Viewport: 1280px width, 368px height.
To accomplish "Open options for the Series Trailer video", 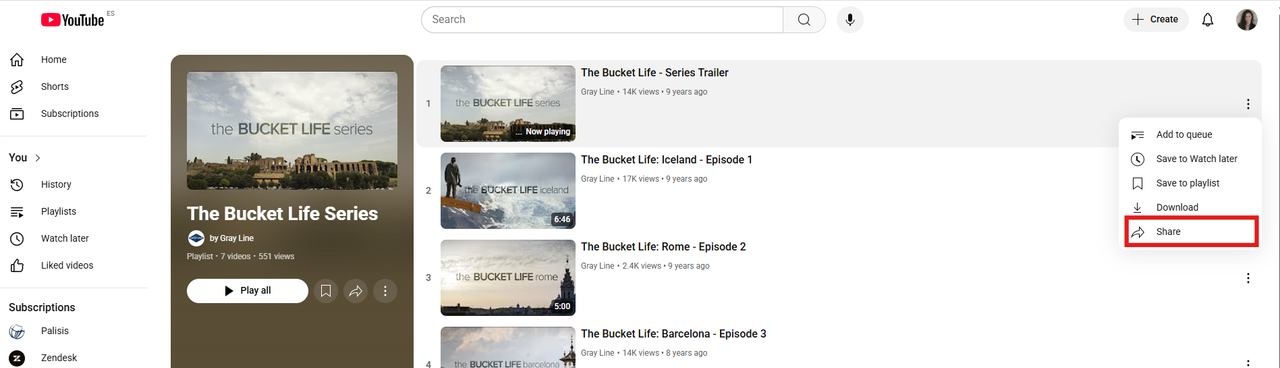I will (x=1247, y=104).
